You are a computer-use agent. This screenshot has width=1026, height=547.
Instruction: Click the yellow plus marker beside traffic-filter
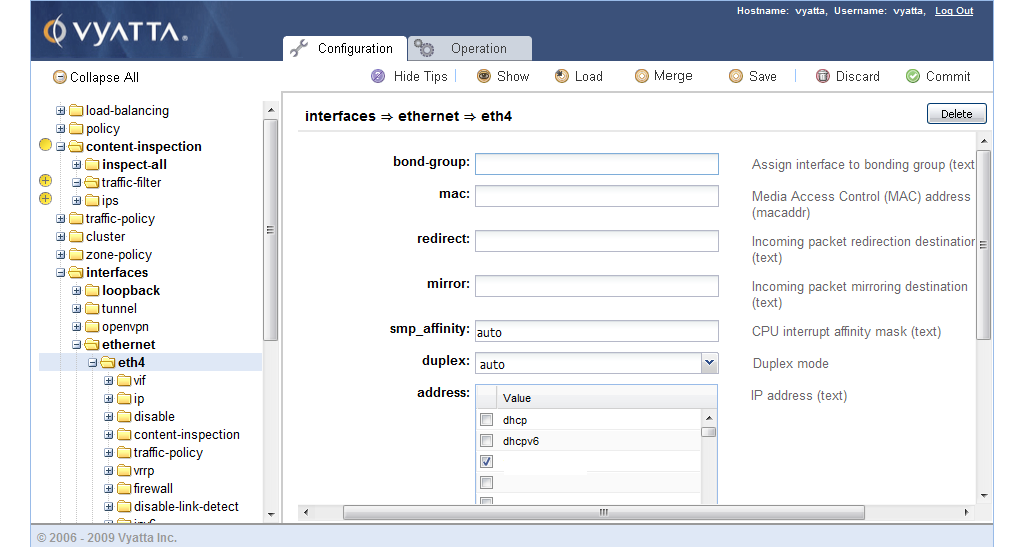[45, 180]
